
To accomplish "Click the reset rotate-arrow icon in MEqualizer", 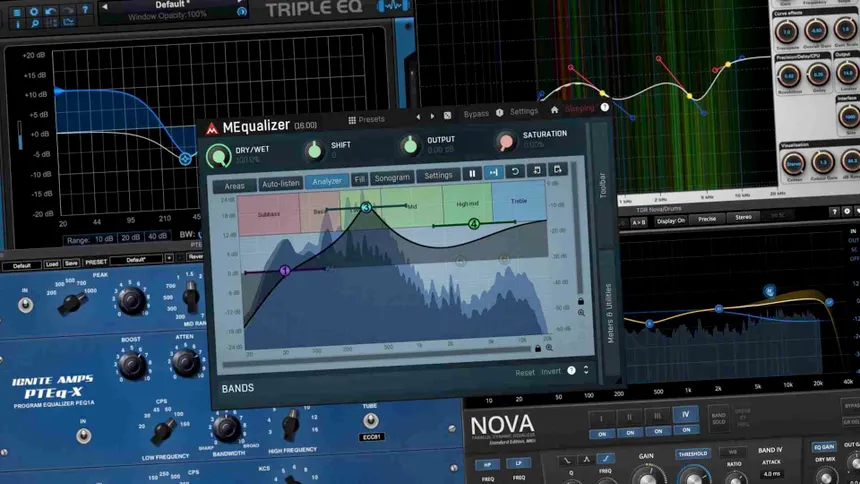I will click(x=514, y=171).
